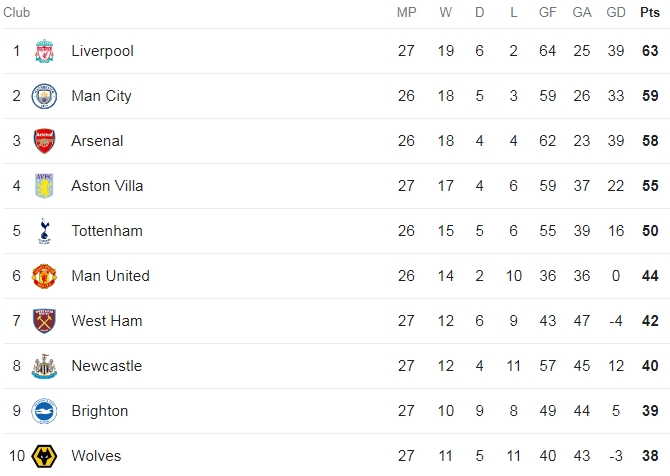Click the Brighton crest icon

[x=44, y=411]
